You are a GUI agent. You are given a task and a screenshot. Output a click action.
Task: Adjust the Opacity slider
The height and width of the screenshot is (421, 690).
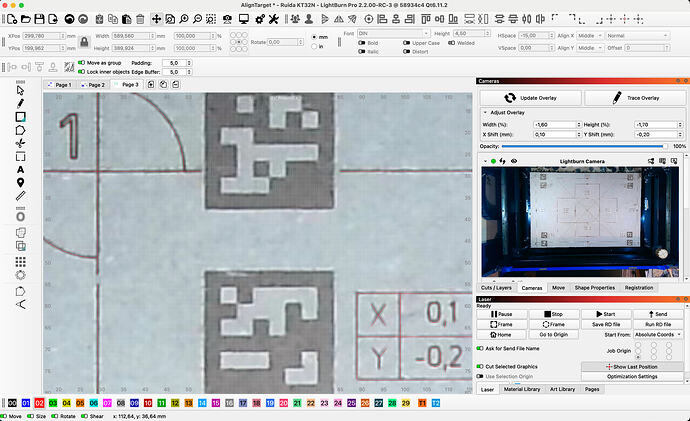pos(584,146)
